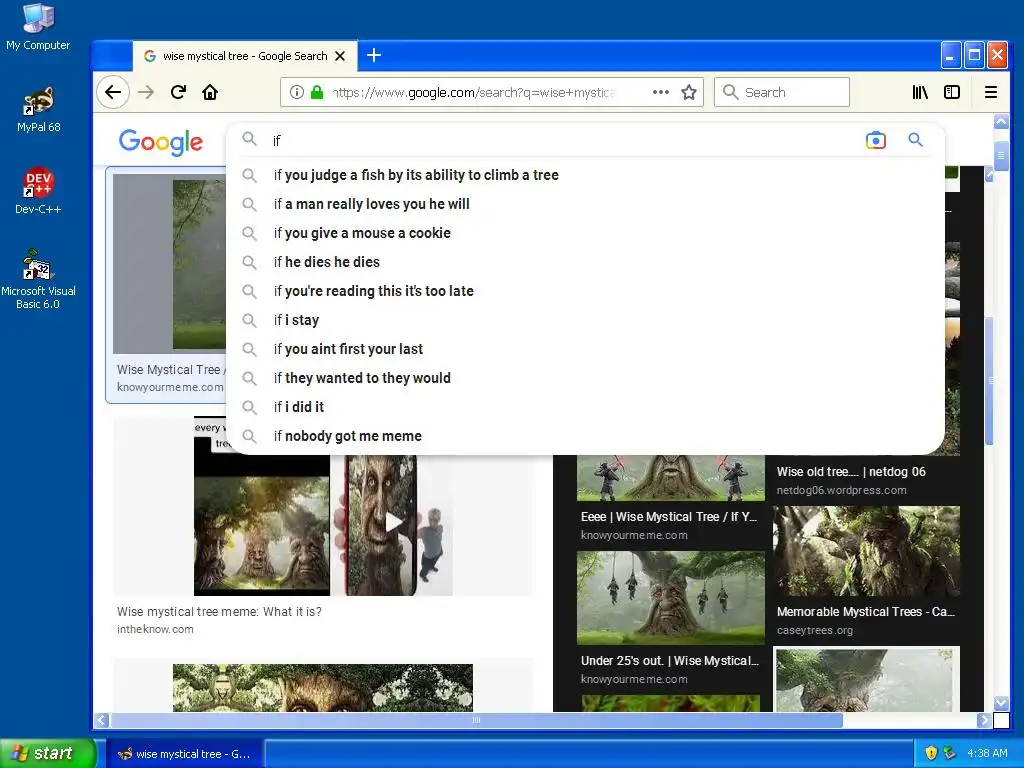
Task: Open 'Eeee | Wise Mystical Tree' result
Action: point(669,517)
